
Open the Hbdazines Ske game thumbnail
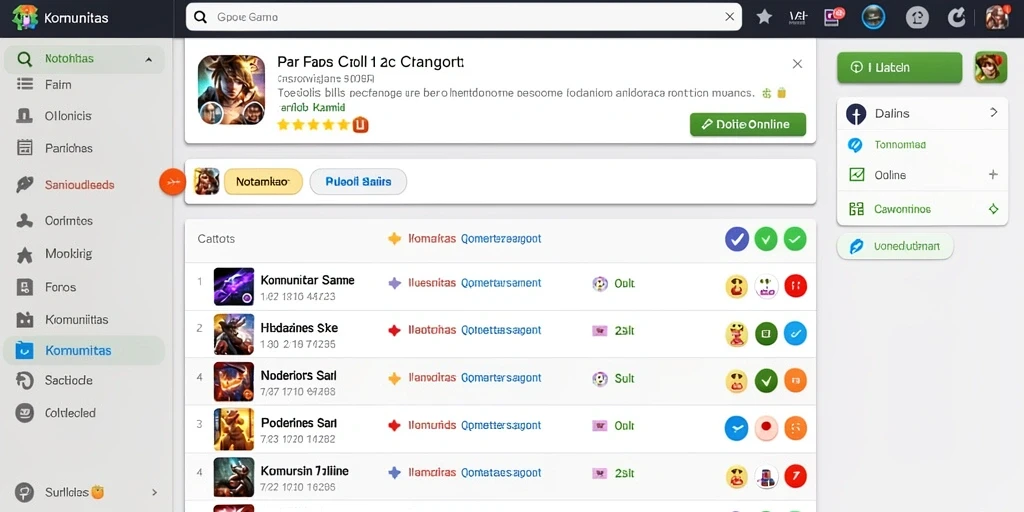[x=234, y=334]
